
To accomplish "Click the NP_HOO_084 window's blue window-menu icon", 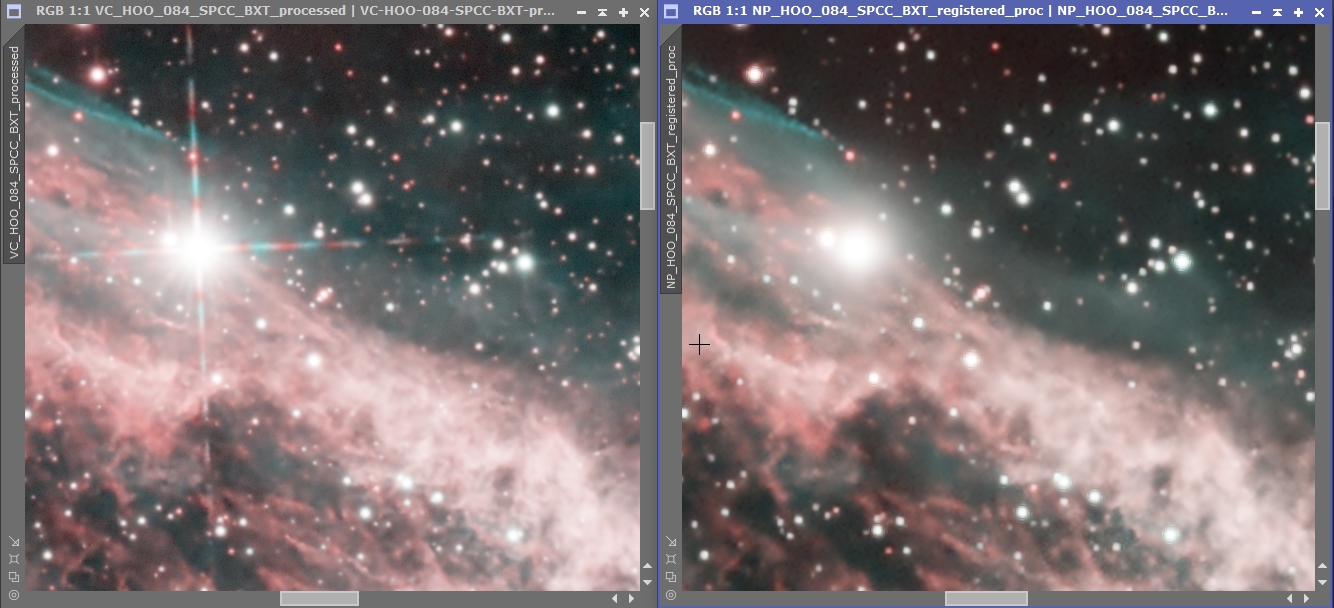I will coord(672,12).
